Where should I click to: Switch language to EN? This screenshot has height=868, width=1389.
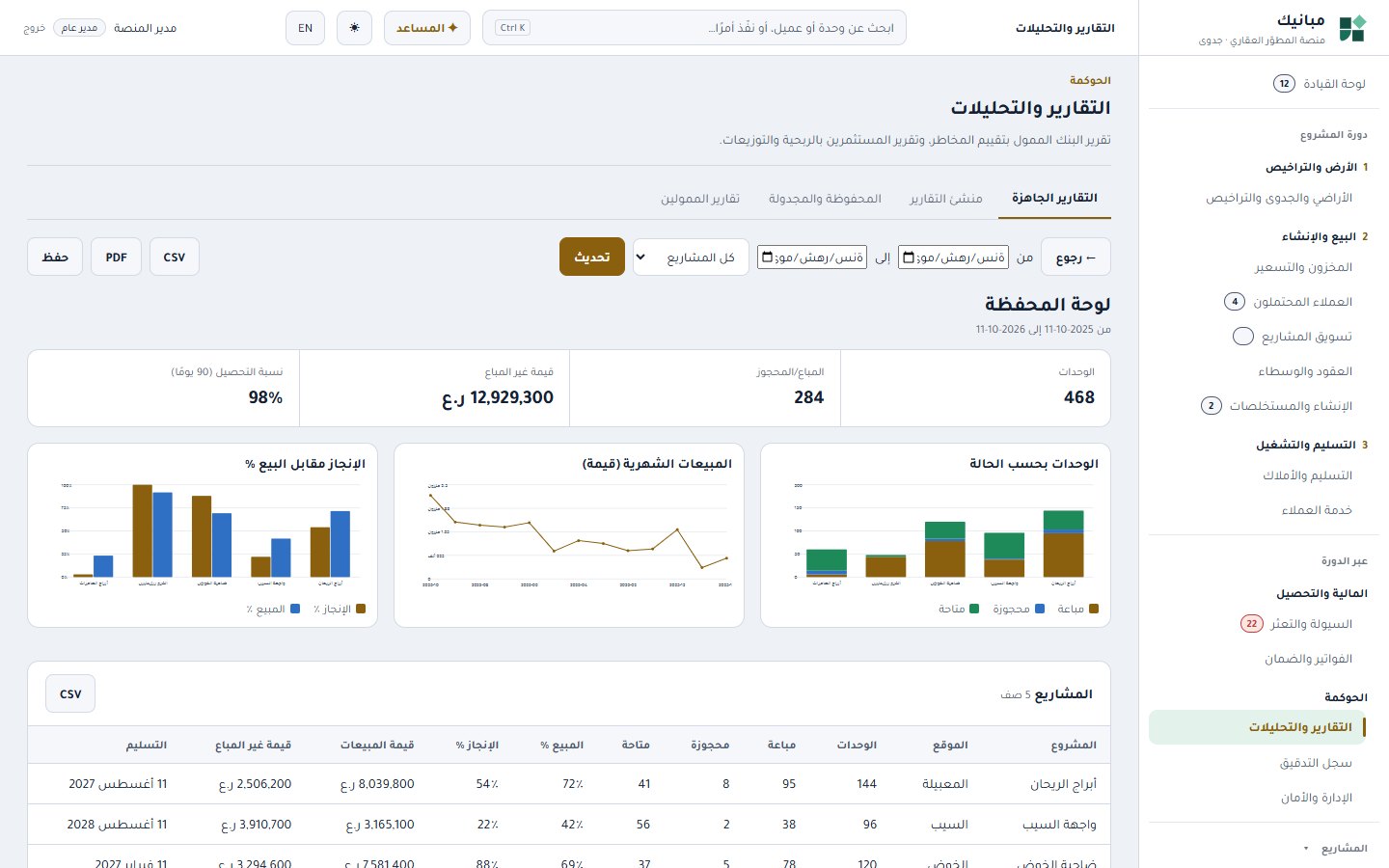click(305, 28)
